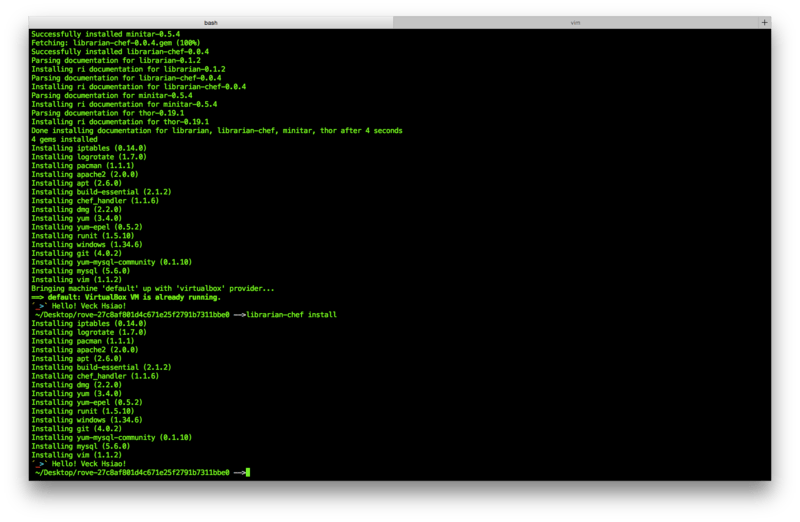
Task: Click 'Parsing documentation for thor-0.19.1' line
Action: click(x=108, y=113)
